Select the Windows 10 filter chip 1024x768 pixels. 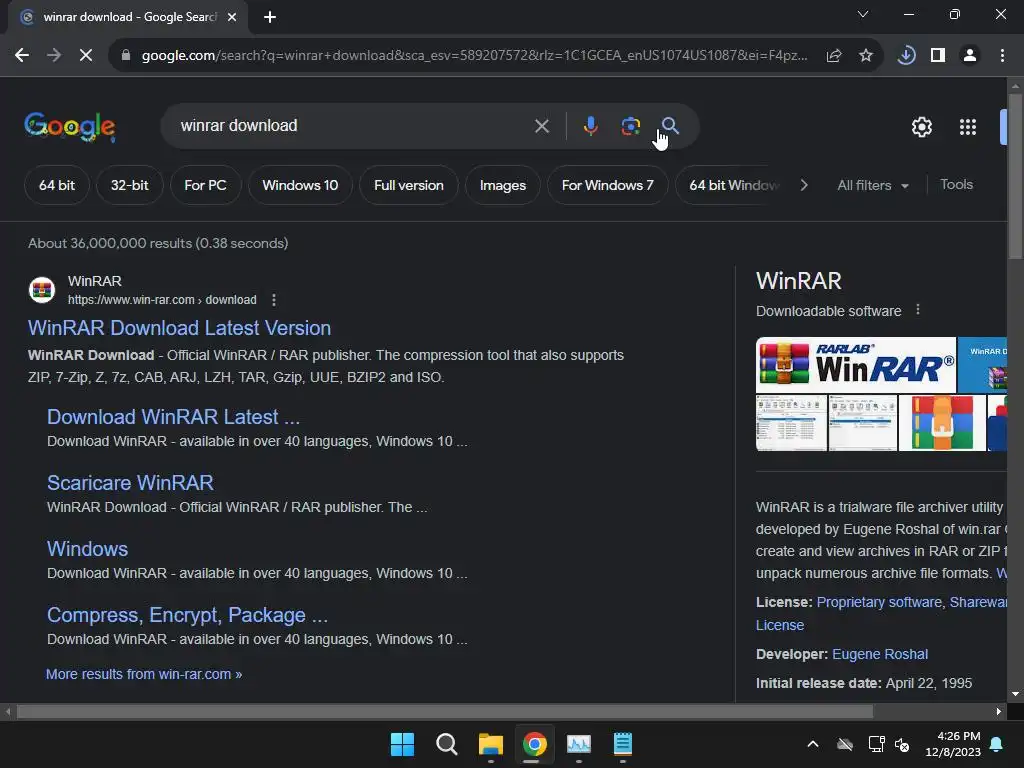300,185
